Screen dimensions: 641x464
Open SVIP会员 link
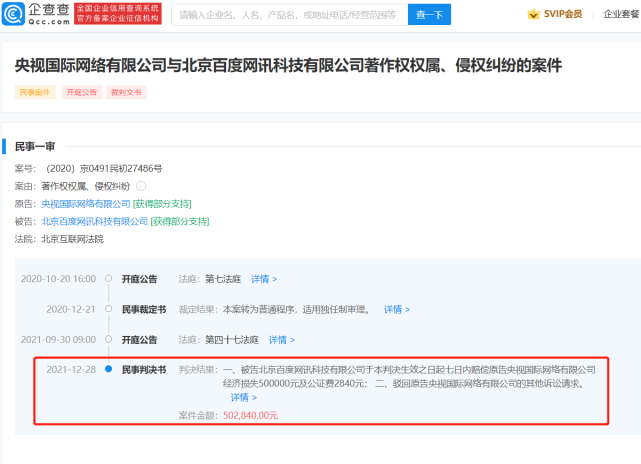[x=563, y=14]
